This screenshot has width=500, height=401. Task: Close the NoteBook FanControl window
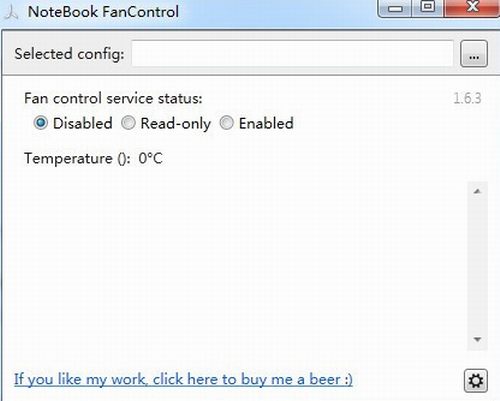click(472, 8)
